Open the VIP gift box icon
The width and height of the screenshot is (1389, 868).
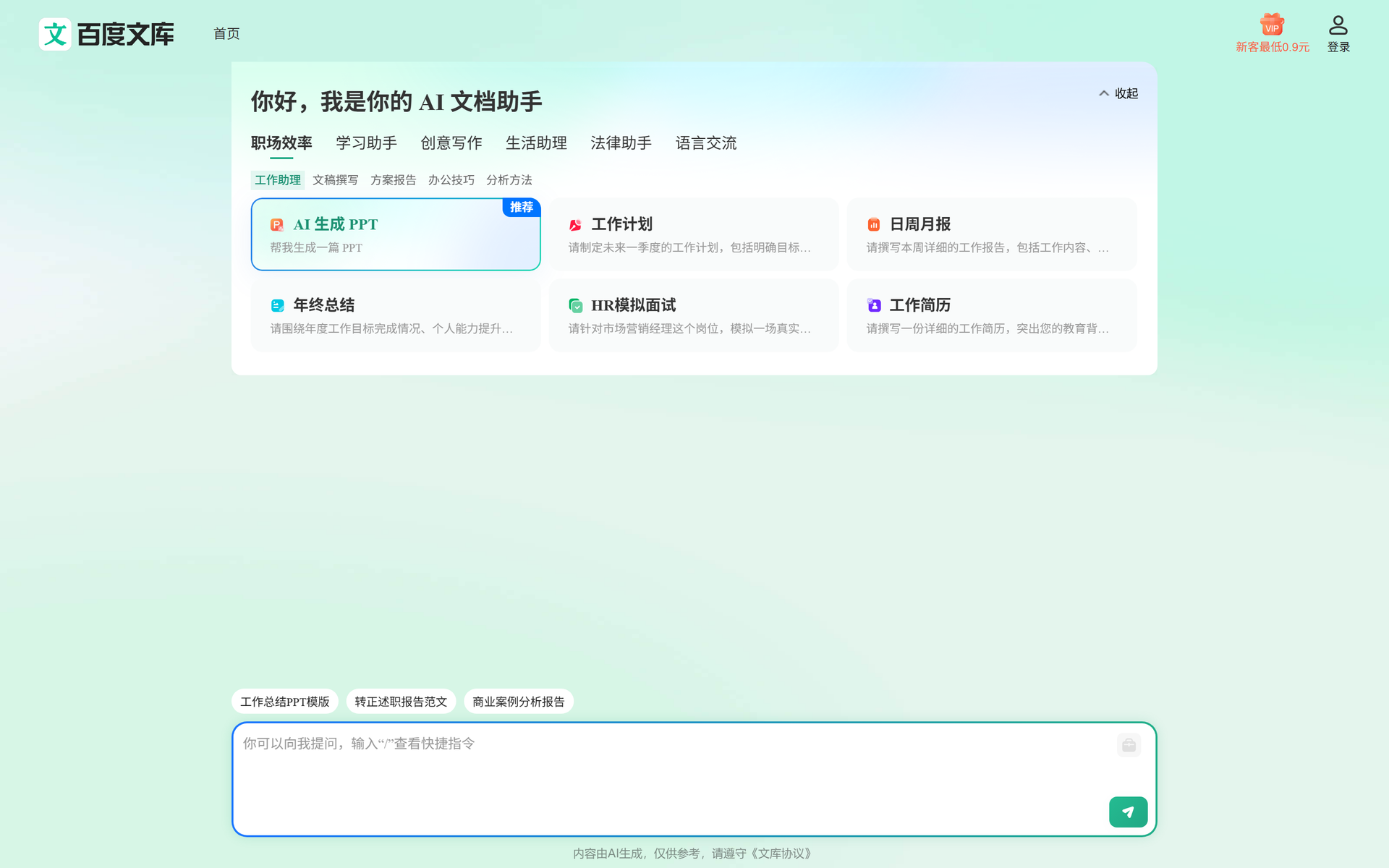click(x=1272, y=25)
